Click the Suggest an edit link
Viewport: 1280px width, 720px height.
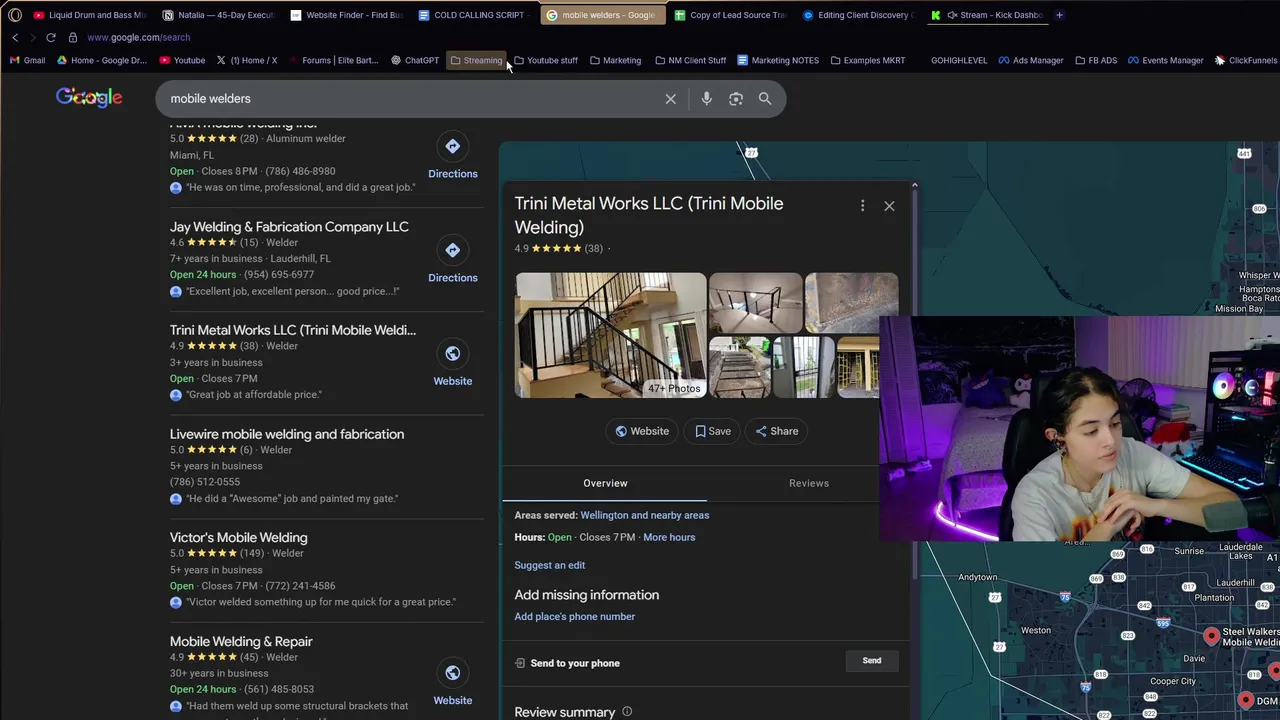tap(549, 565)
